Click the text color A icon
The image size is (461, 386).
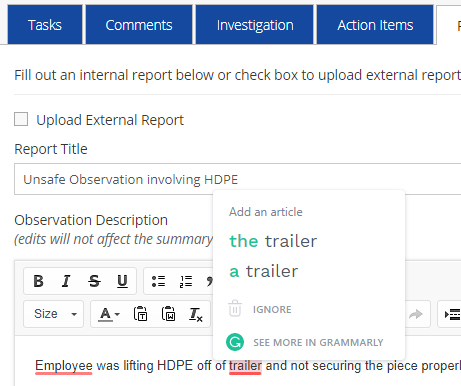click(105, 314)
